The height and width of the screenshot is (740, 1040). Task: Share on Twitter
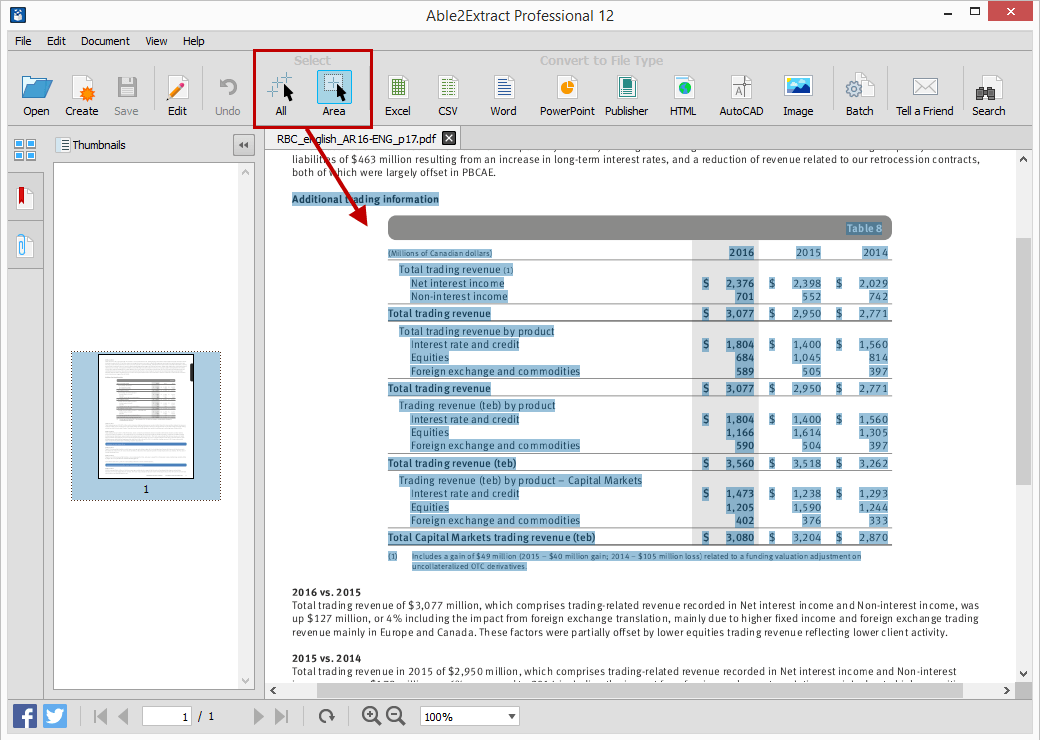[x=55, y=717]
